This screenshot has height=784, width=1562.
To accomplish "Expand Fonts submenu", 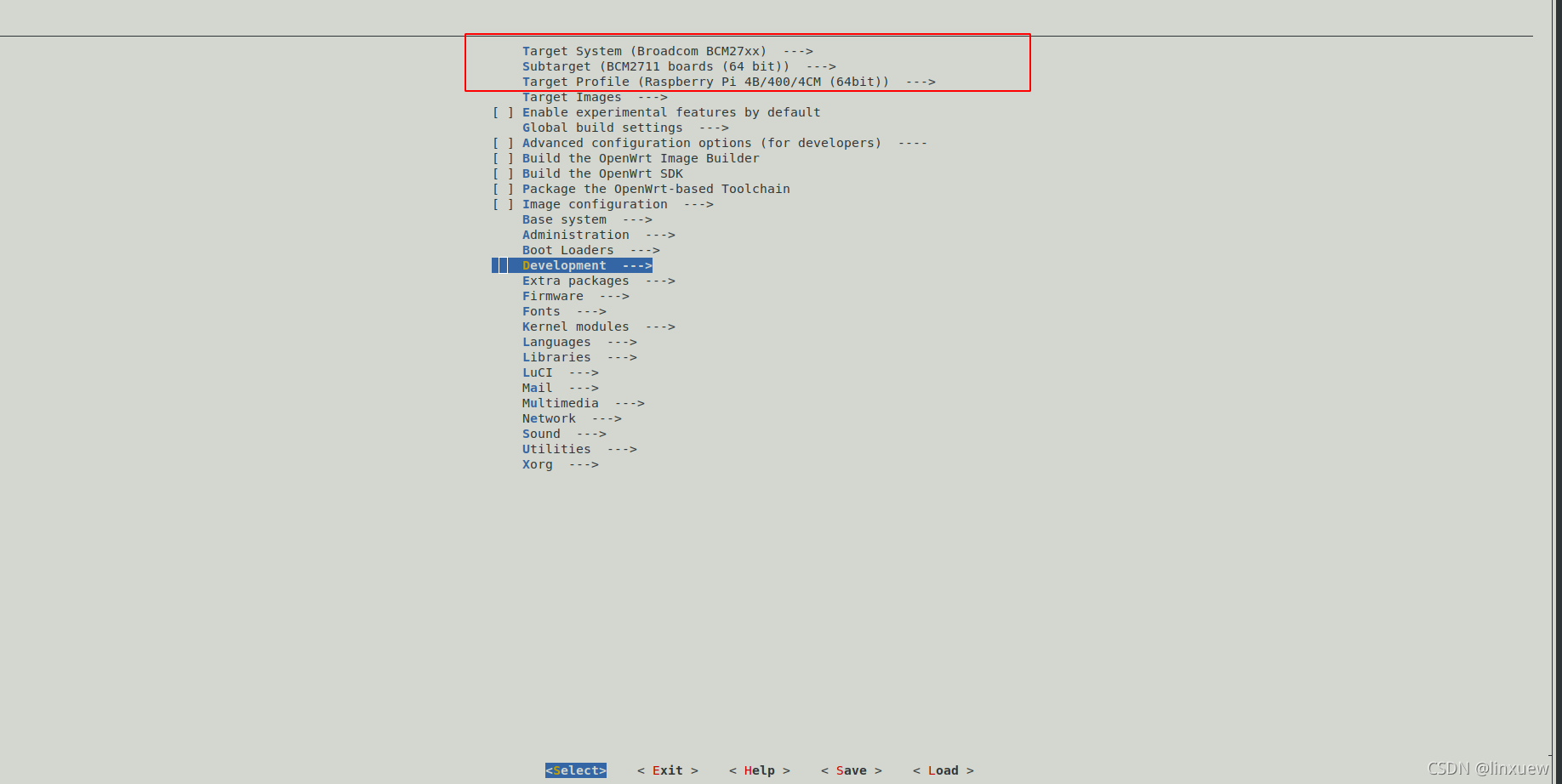I will (564, 311).
